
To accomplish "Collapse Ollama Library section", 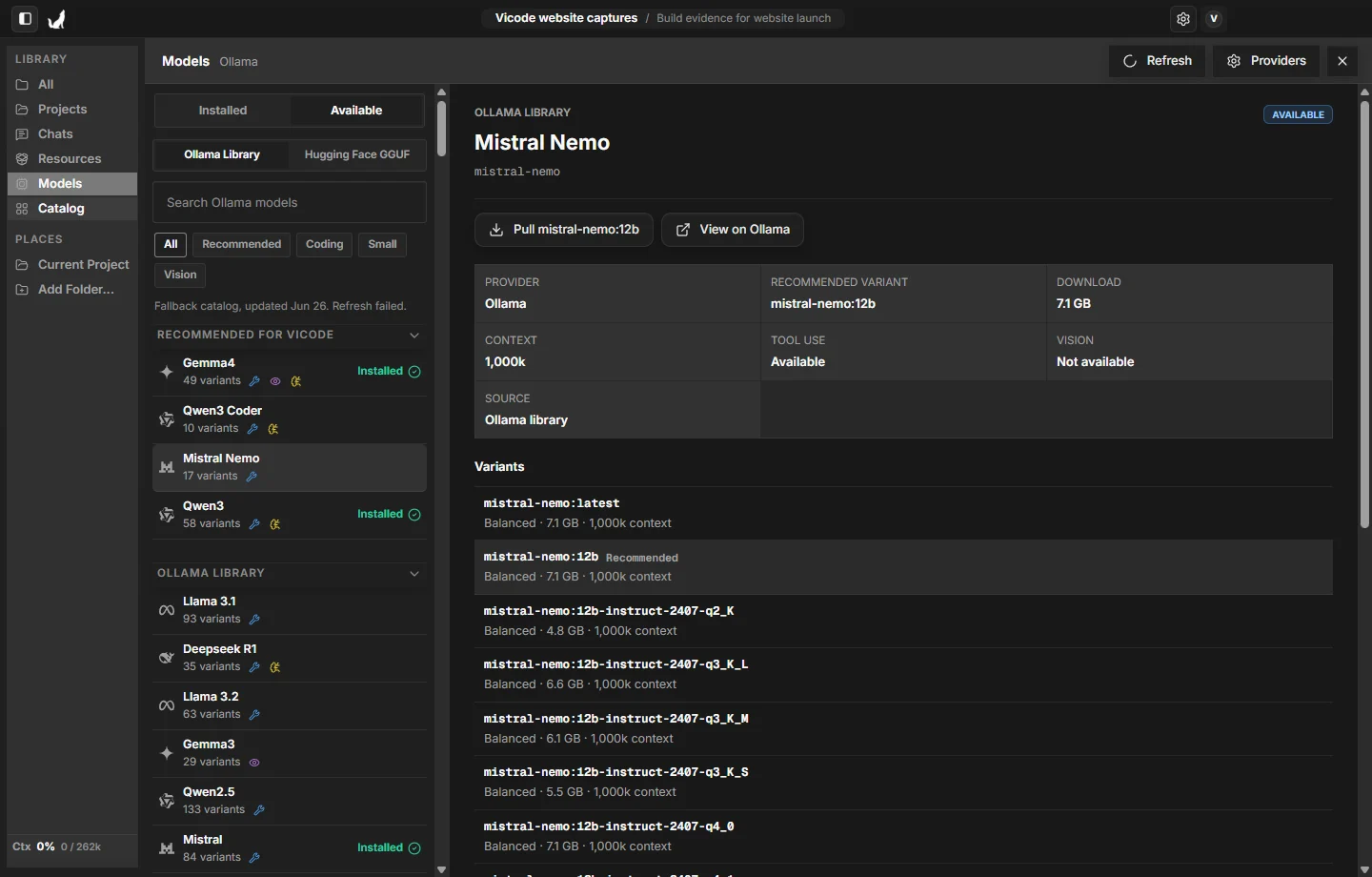I will (x=414, y=574).
